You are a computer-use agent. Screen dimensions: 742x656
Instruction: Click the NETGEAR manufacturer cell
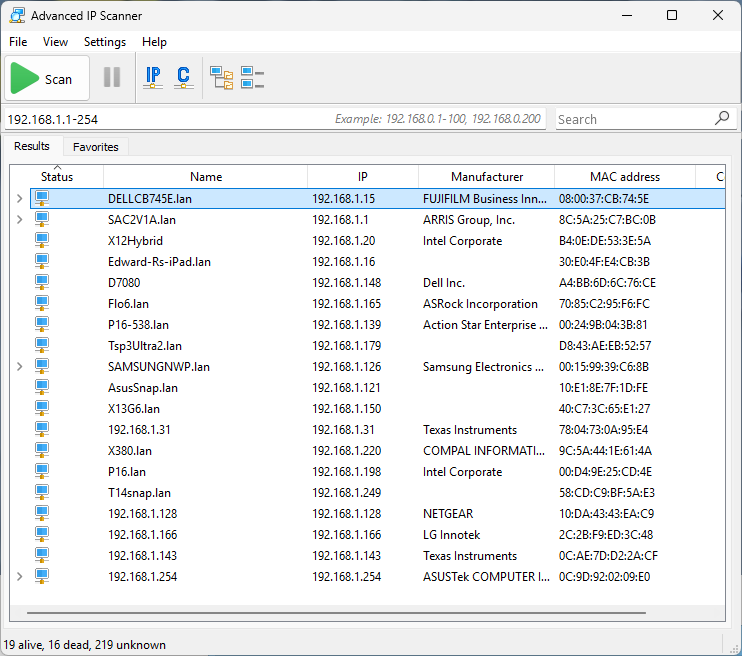[x=448, y=514]
